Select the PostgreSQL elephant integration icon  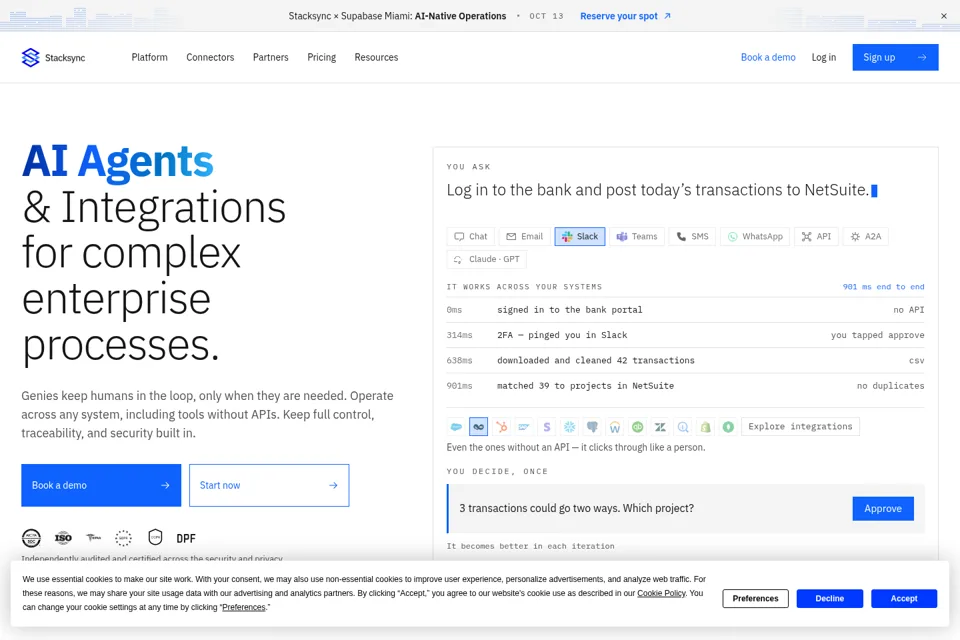(592, 426)
